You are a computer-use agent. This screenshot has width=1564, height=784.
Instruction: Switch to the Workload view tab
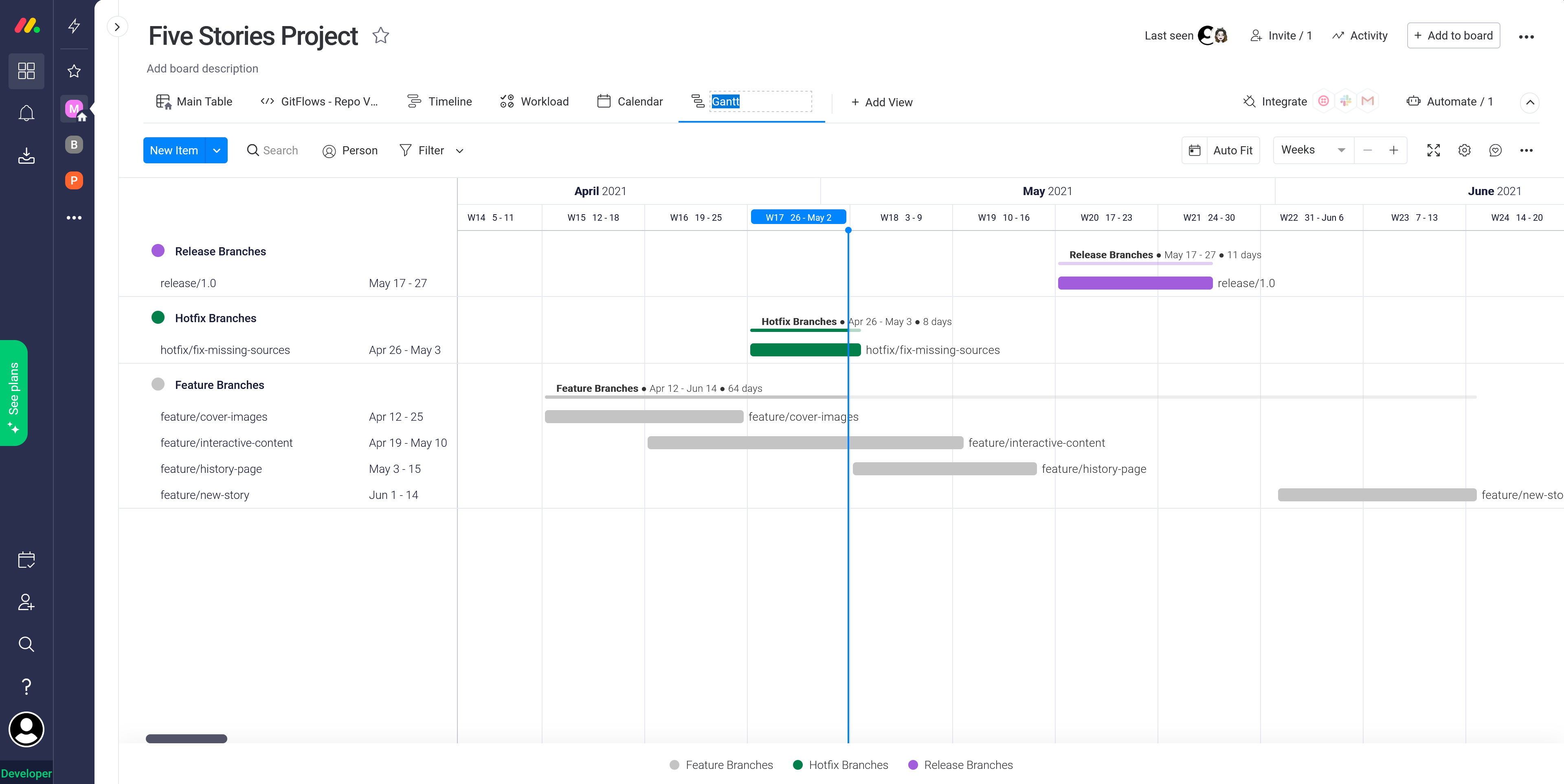[534, 101]
